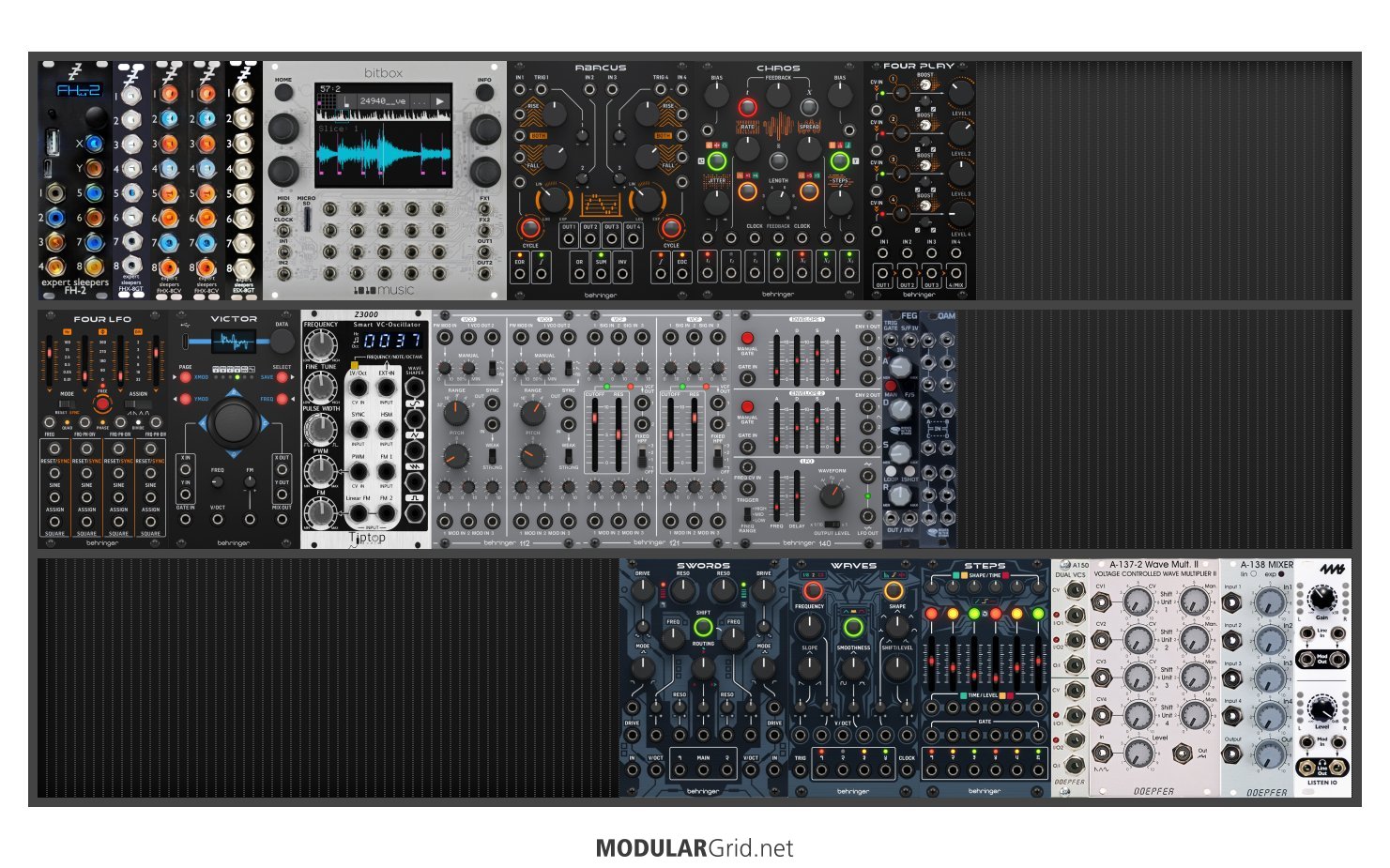Click the MAIN output label on Swords

703,757
